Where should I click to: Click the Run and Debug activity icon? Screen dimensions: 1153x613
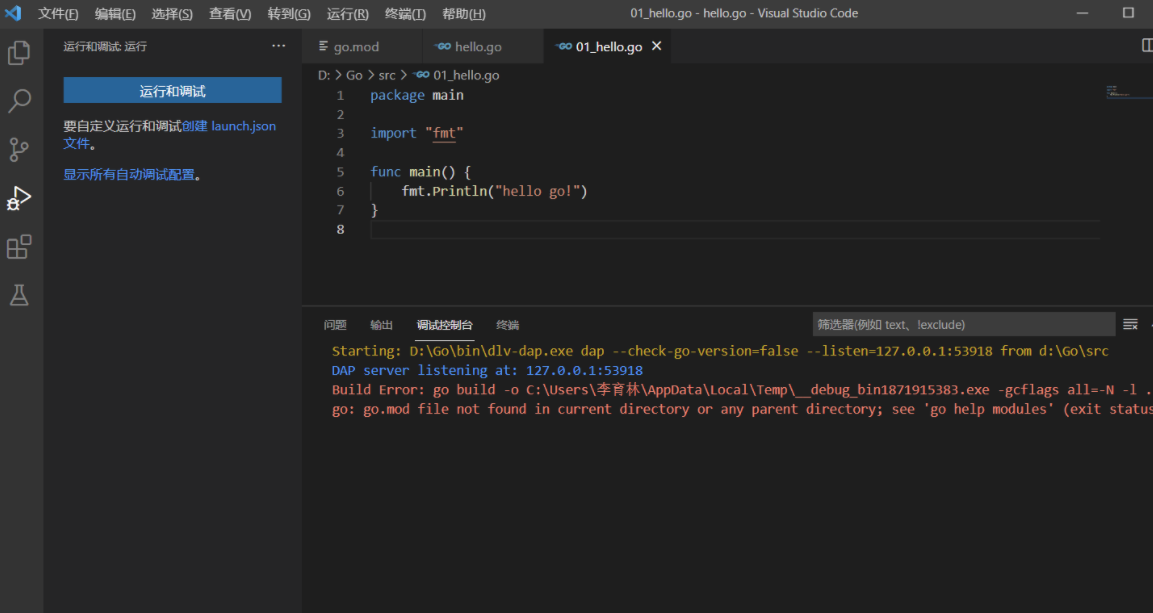pos(19,198)
